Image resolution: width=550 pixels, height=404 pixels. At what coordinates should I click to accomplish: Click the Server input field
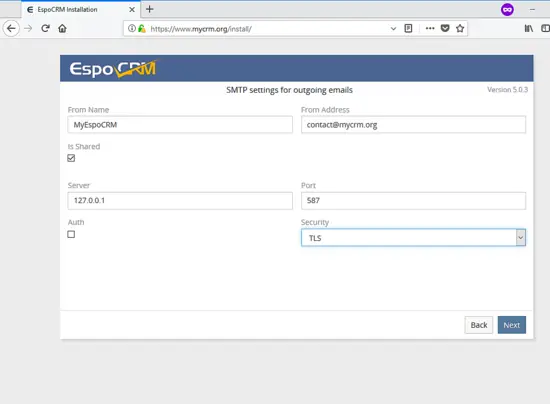(x=180, y=201)
